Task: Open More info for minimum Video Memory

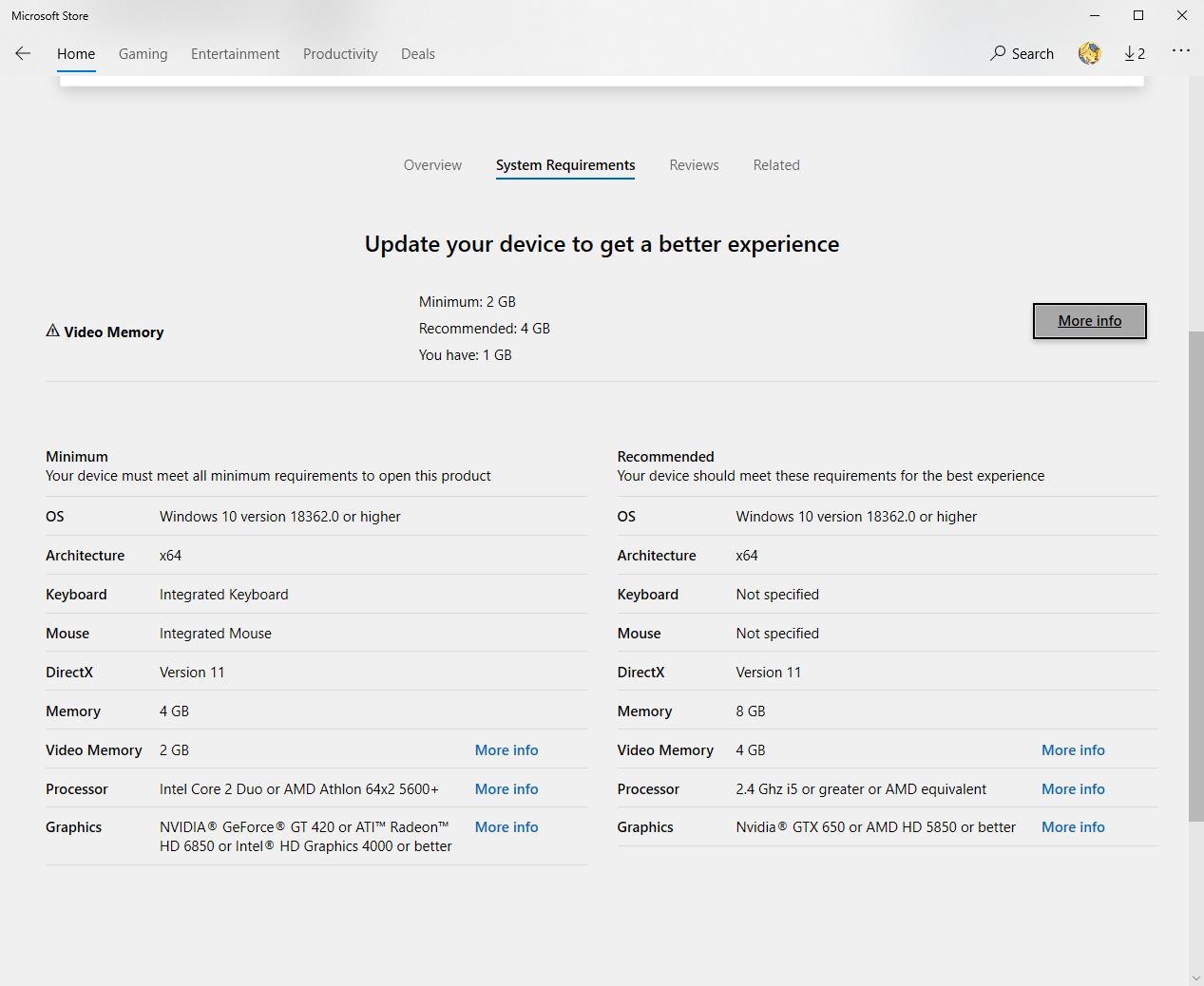Action: [x=506, y=750]
